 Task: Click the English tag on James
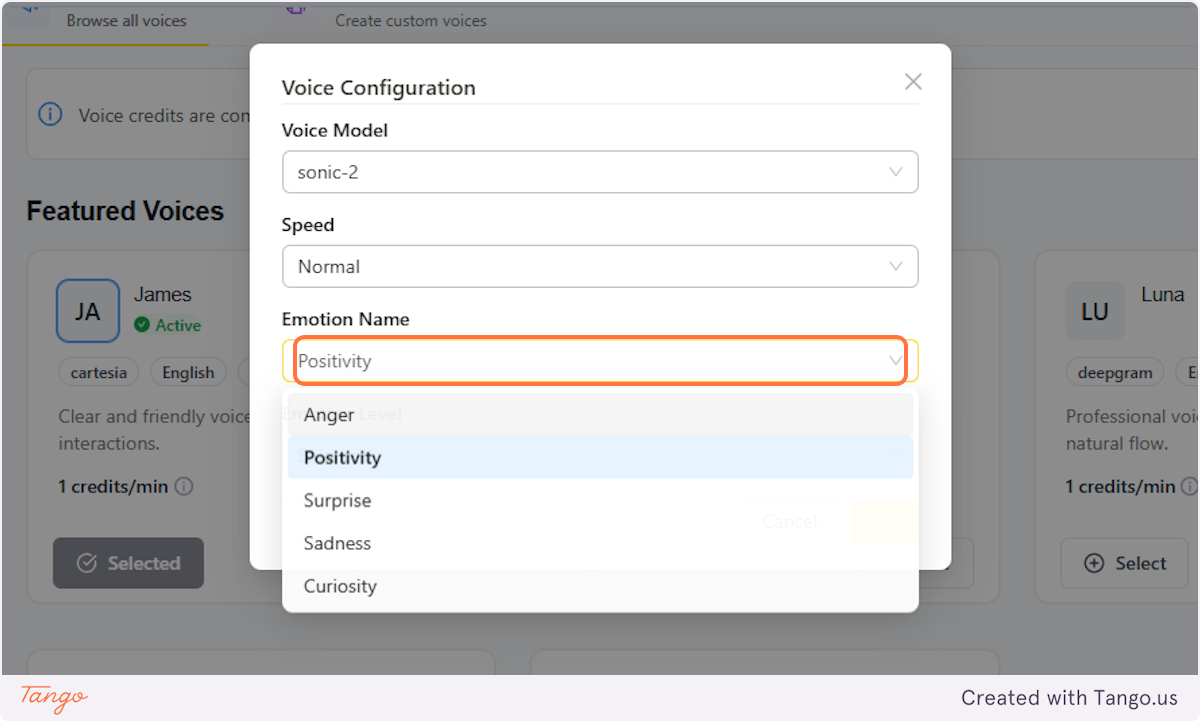(x=188, y=373)
